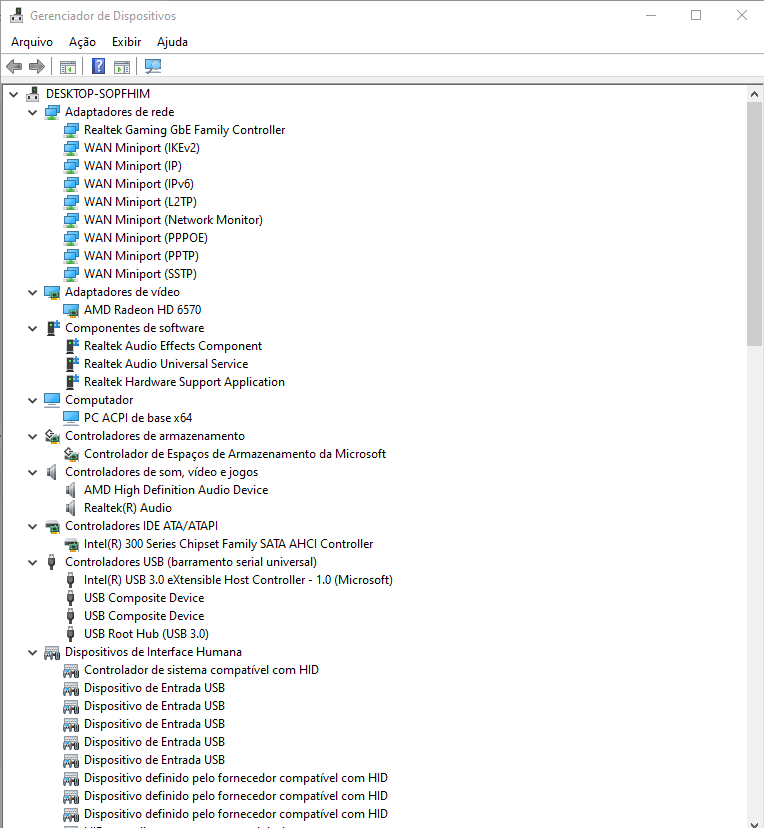Click the speaker icon beside Realtek(R) Audio
Image resolution: width=764 pixels, height=828 pixels.
tap(70, 508)
